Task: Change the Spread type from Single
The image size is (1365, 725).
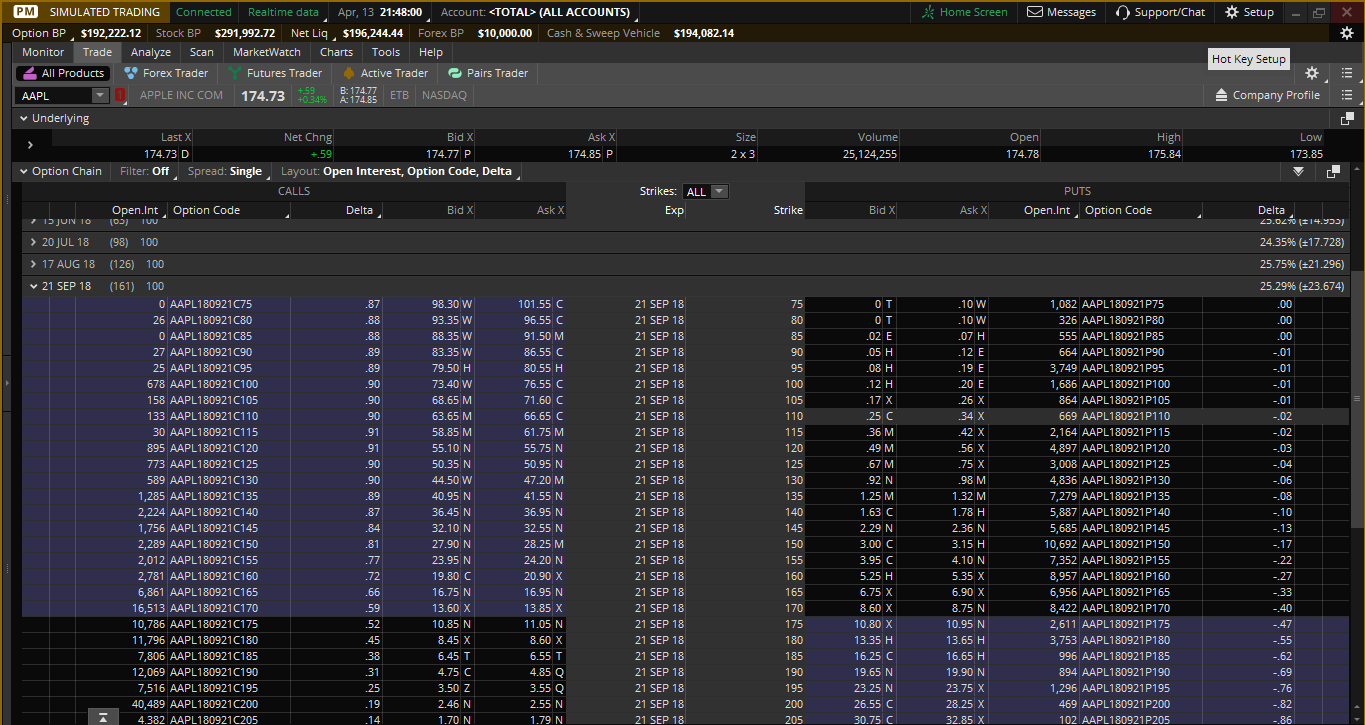Action: coord(225,171)
